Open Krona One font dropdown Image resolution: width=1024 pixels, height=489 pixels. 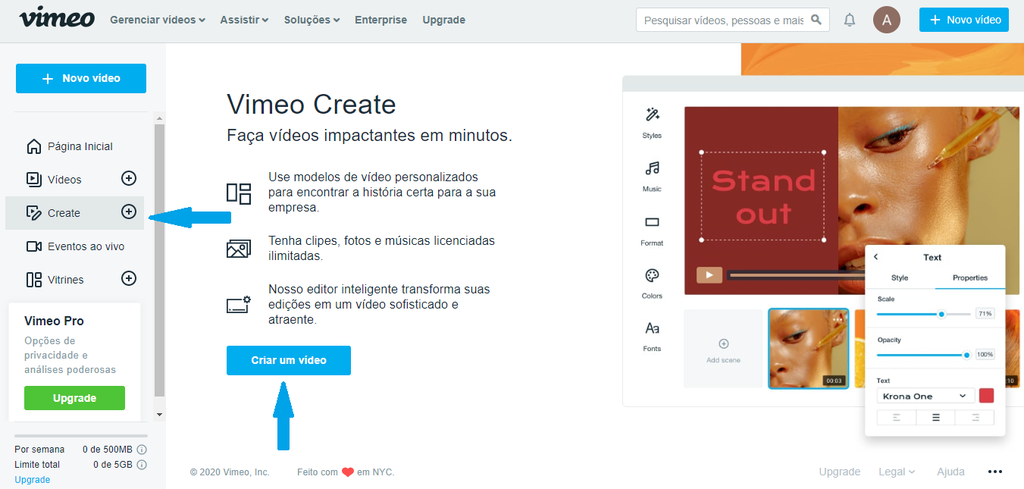[925, 396]
